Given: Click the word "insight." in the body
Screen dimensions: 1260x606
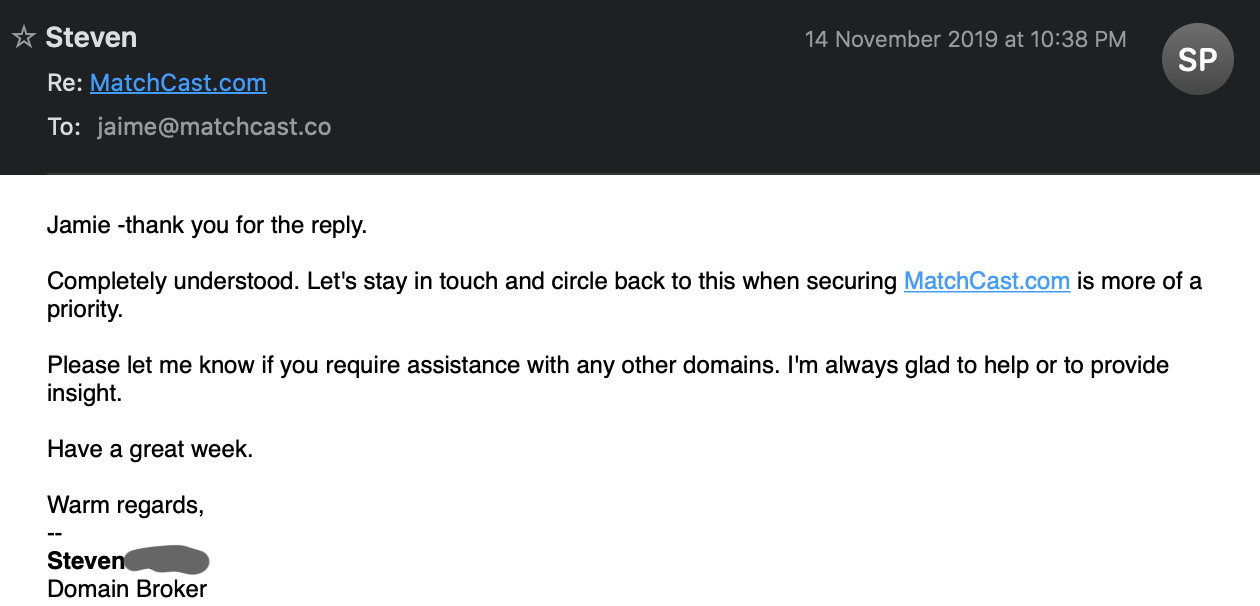Looking at the screenshot, I should click(x=84, y=393).
